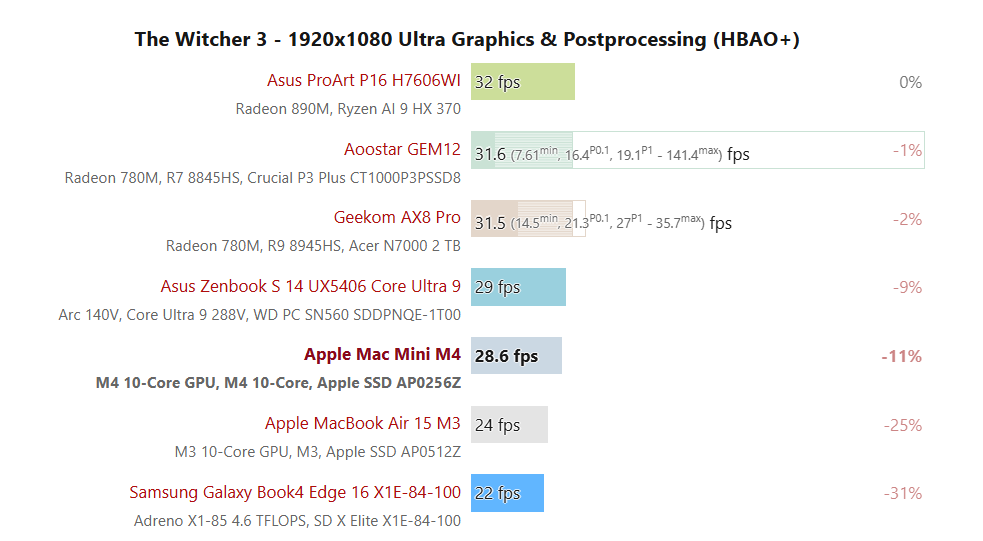Click the Geekom AX8 Pro link
983x541 pixels.
point(397,218)
